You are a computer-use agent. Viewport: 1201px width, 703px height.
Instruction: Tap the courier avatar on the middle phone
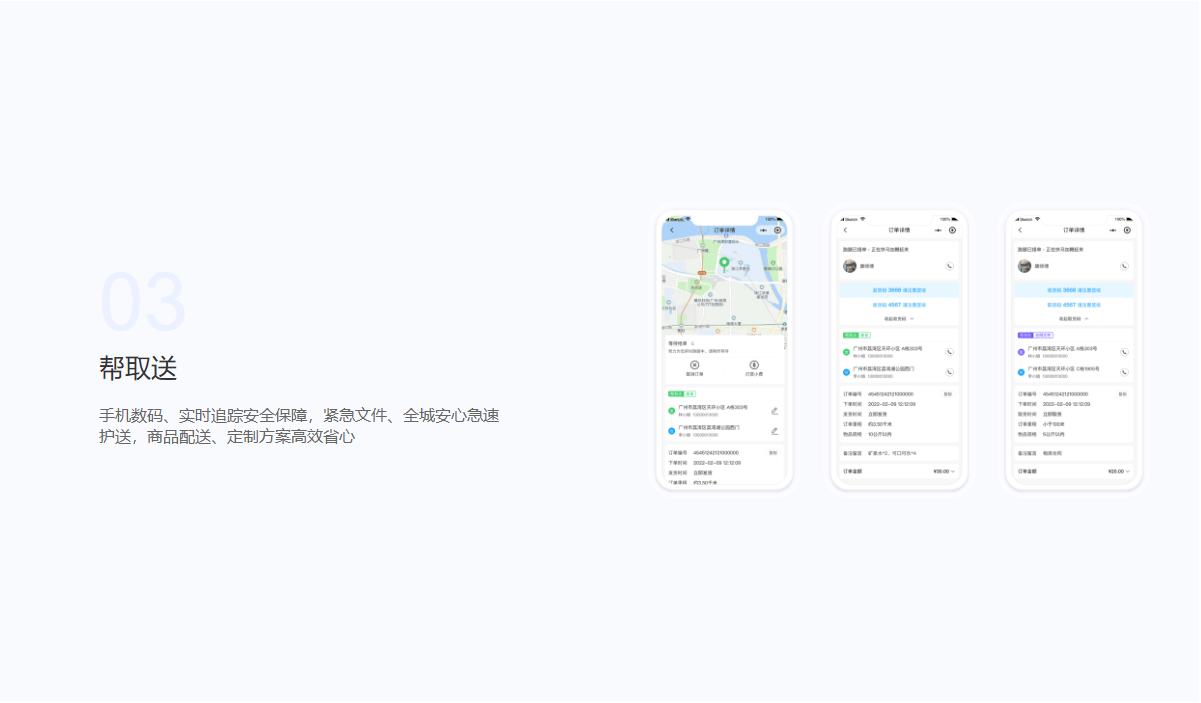pyautogui.click(x=850, y=266)
